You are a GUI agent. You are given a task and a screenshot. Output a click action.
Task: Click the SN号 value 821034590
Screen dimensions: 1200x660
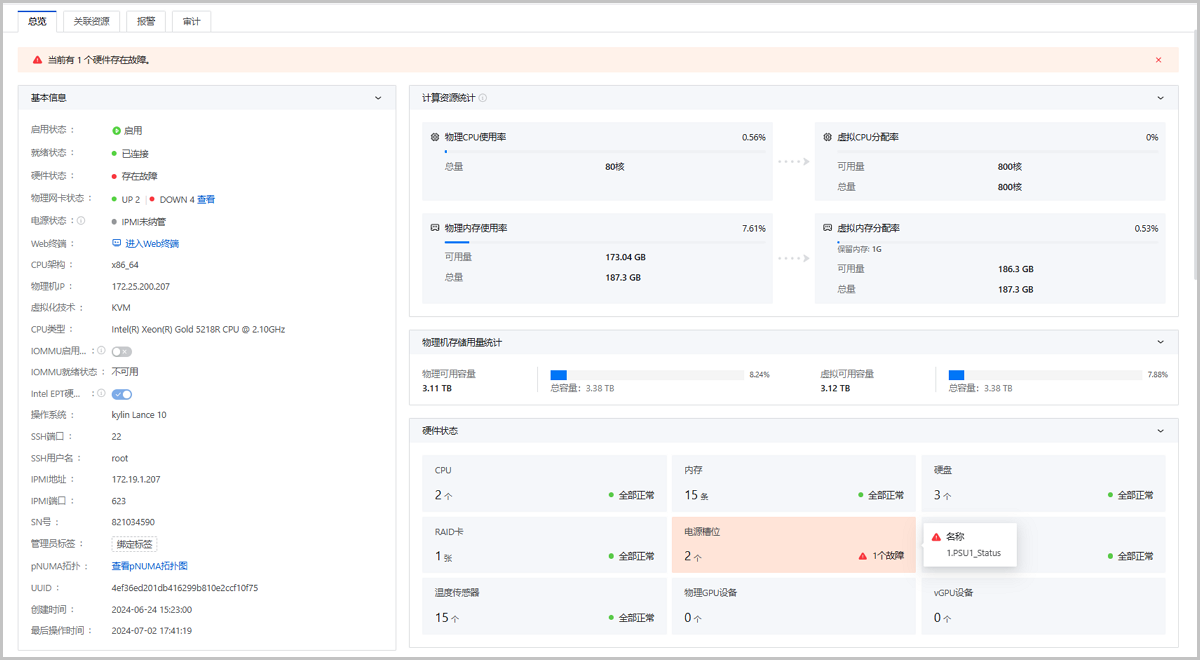133,522
